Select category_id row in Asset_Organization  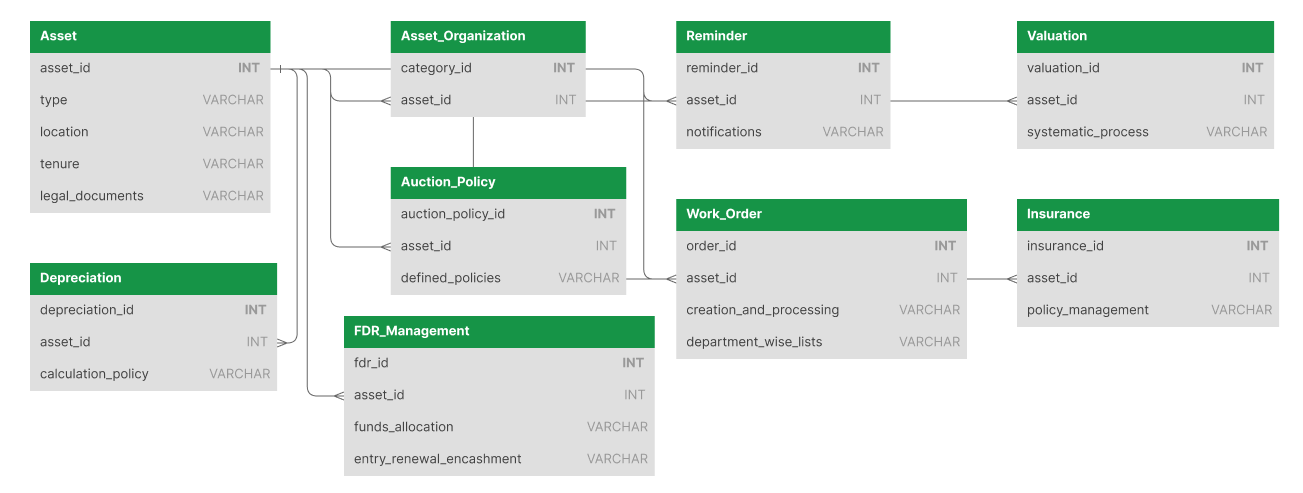pyautogui.click(x=488, y=68)
